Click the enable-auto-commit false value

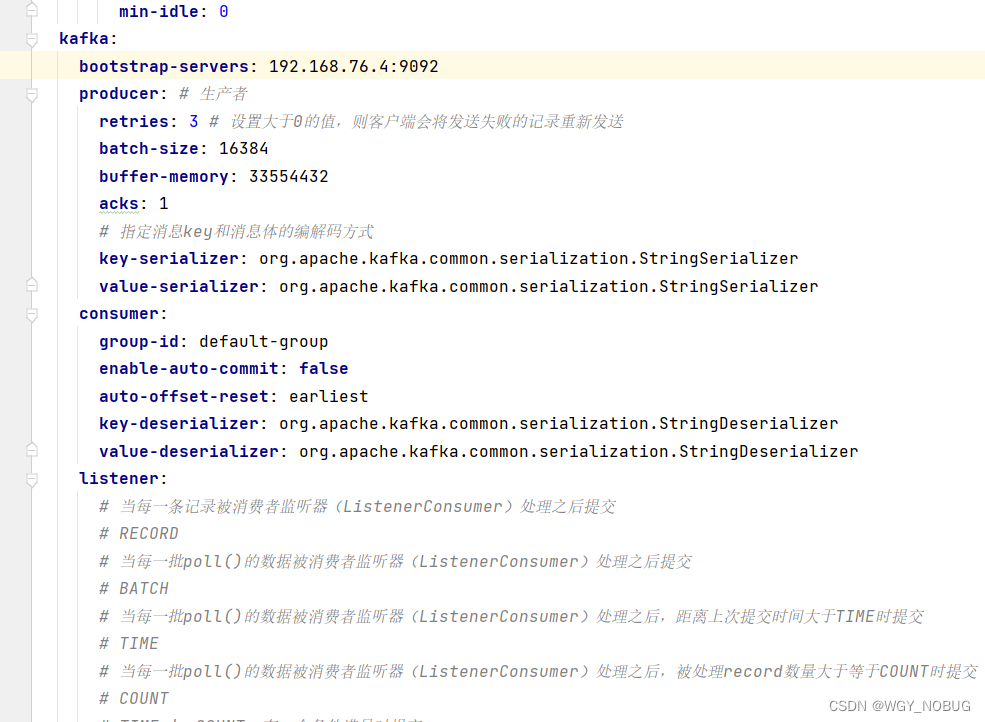pyautogui.click(x=323, y=368)
